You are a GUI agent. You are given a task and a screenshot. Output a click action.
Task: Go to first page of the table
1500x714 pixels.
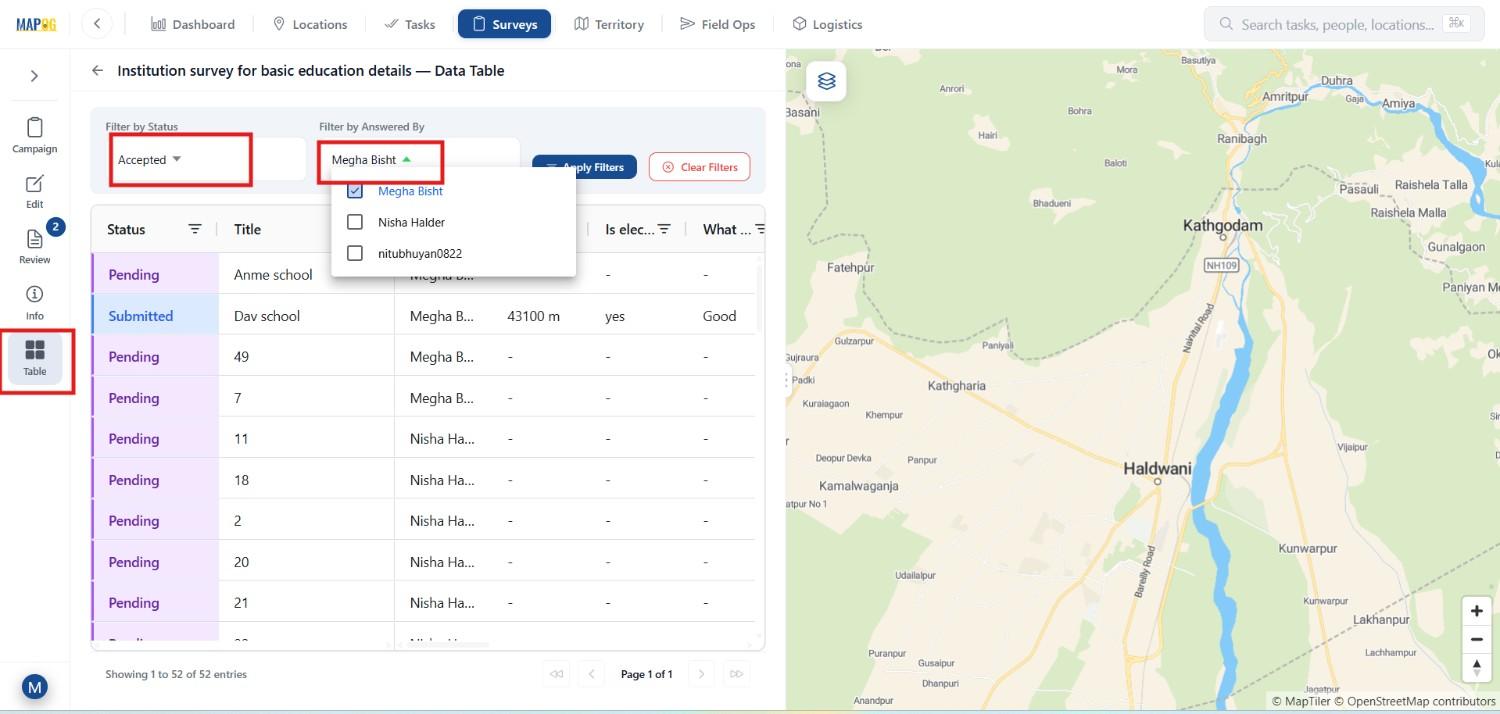pyautogui.click(x=556, y=674)
